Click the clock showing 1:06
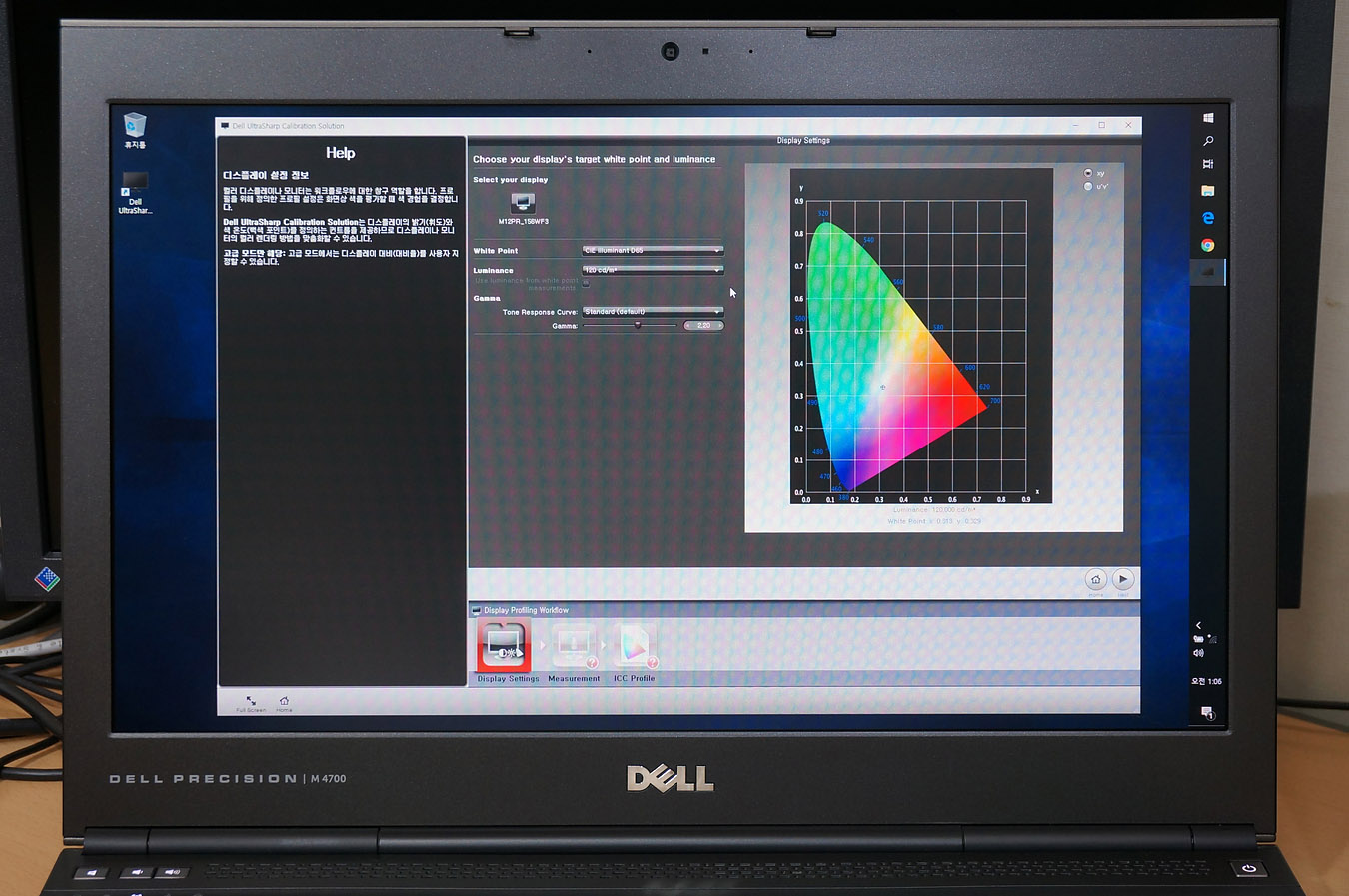The image size is (1349, 896). point(1206,681)
